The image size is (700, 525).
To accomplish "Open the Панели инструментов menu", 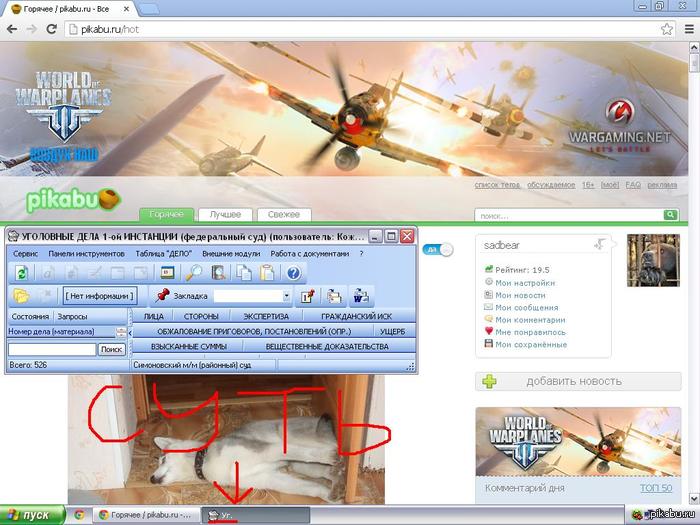I will click(86, 254).
